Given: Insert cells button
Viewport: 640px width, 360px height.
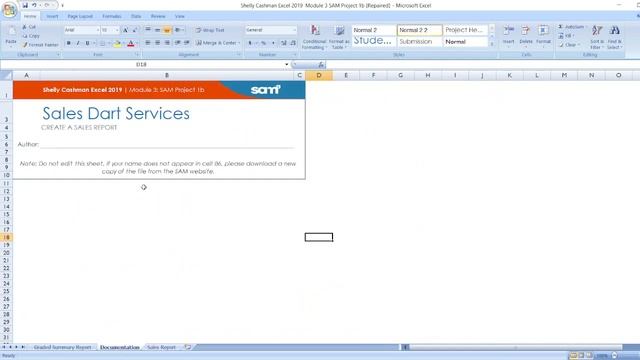Looking at the screenshot, I should [508, 36].
